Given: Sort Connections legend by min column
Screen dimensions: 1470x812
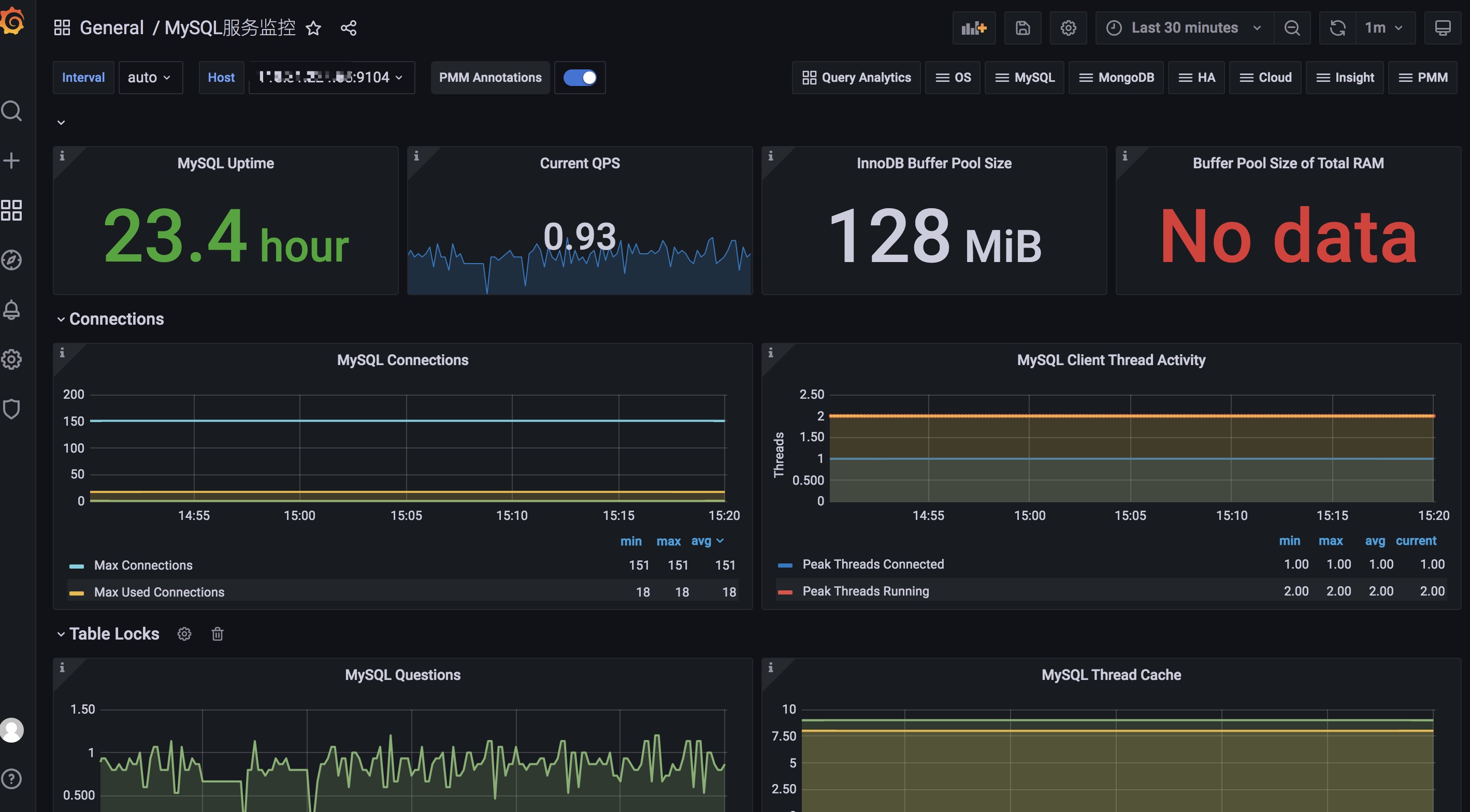Looking at the screenshot, I should pos(631,541).
